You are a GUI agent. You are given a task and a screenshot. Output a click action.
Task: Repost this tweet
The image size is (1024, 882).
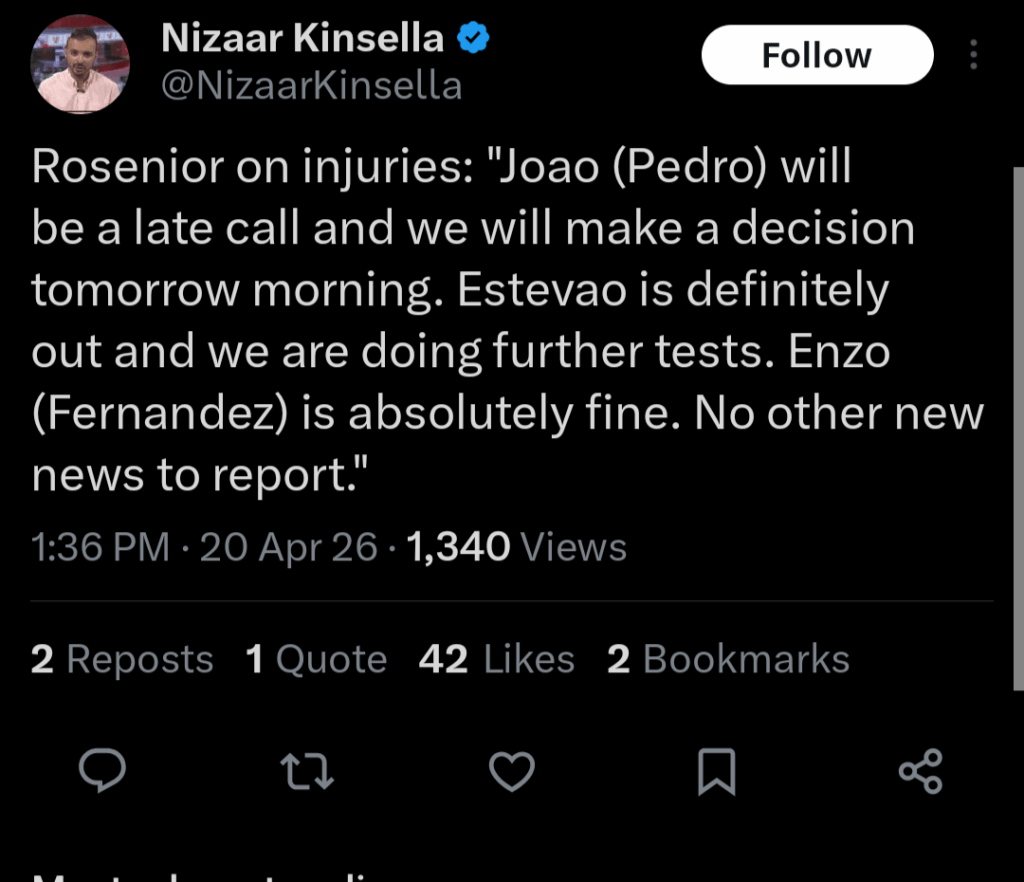point(306,770)
